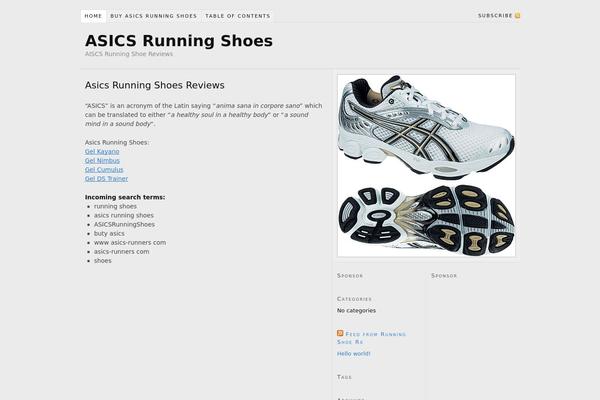Click the Tags sidebar heading
Image resolution: width=600 pixels, height=400 pixels.
click(344, 377)
